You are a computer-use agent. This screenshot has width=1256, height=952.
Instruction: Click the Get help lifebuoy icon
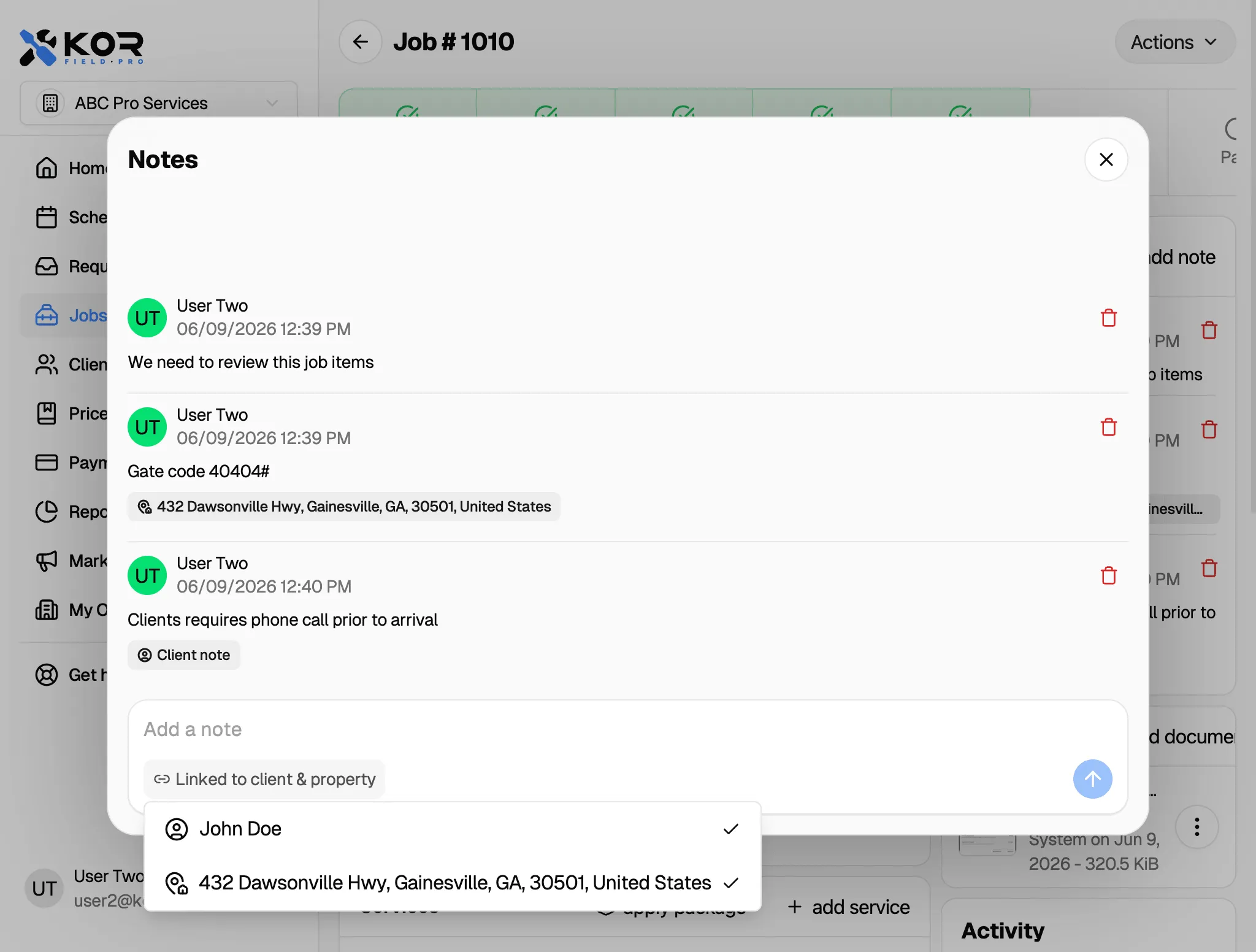click(47, 675)
